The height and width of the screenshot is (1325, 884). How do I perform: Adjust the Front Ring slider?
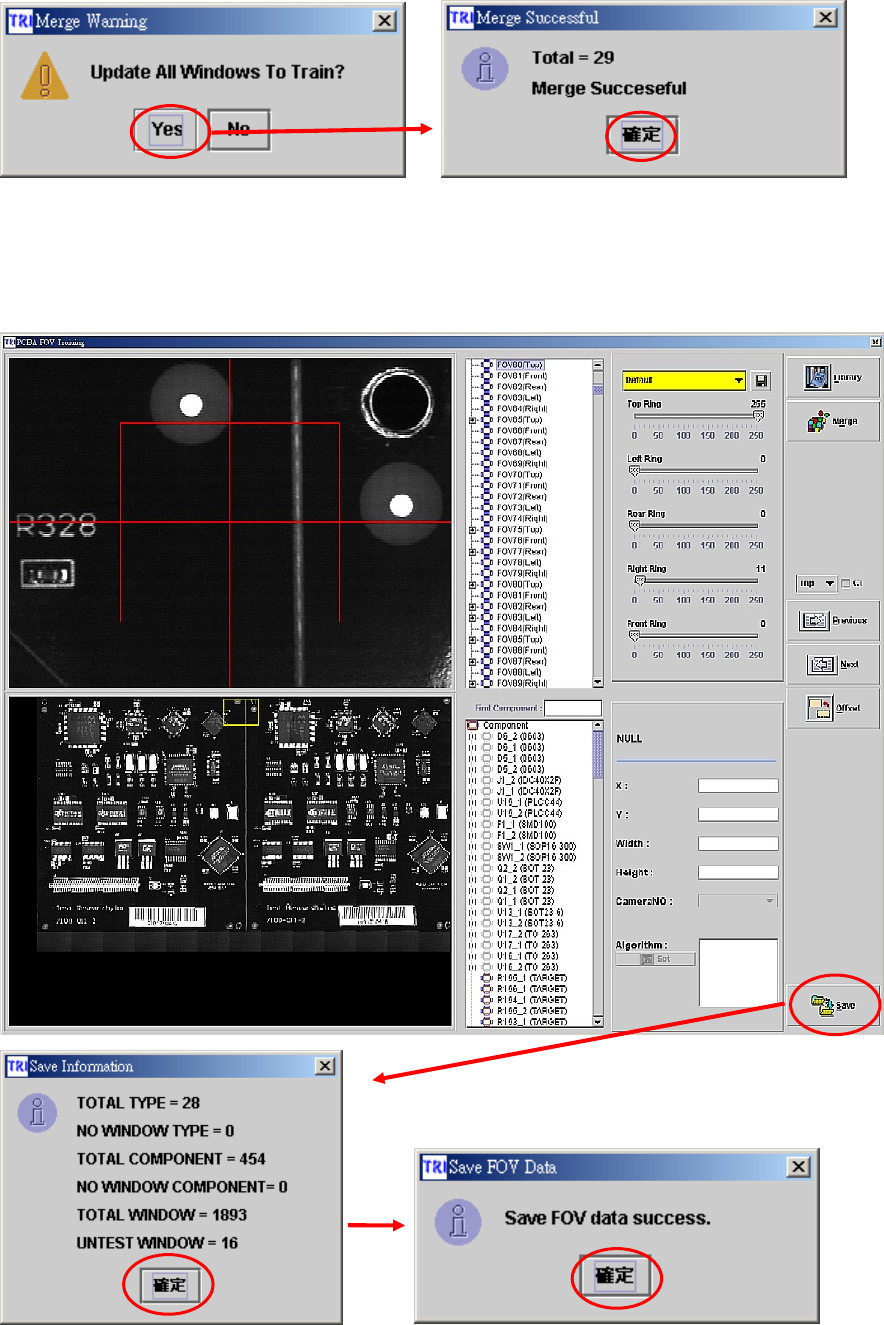(x=696, y=634)
